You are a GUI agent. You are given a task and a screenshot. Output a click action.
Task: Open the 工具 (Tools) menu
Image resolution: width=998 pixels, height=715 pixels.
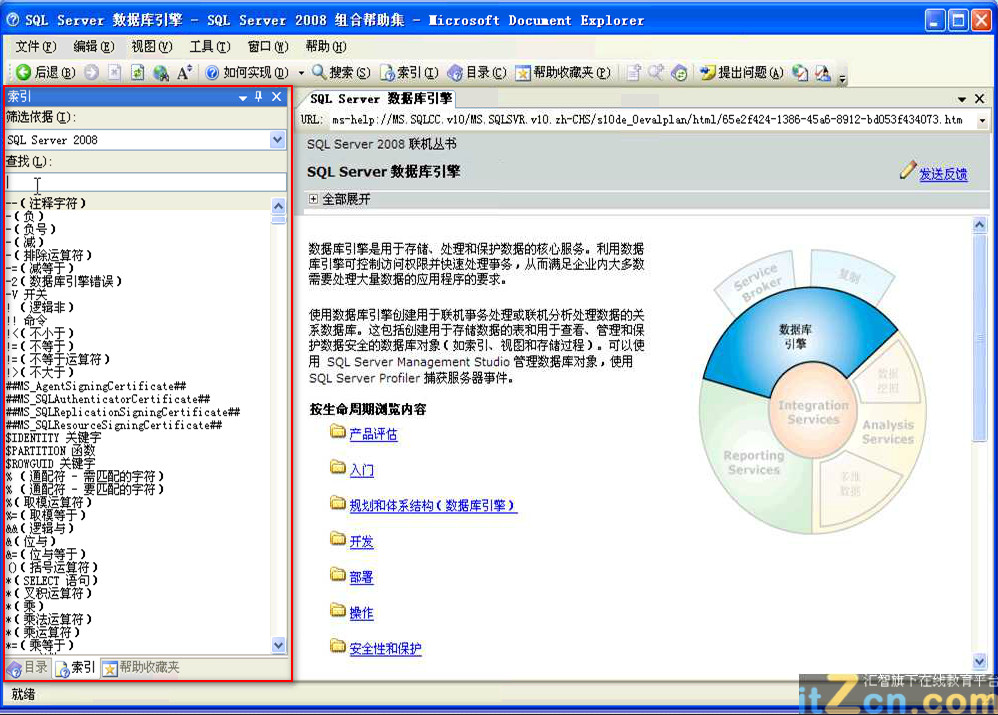(x=210, y=46)
